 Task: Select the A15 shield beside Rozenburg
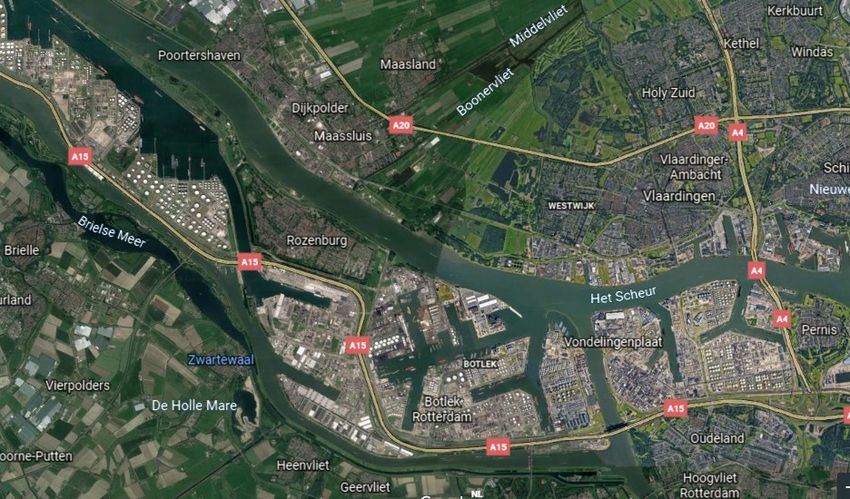pyautogui.click(x=249, y=262)
